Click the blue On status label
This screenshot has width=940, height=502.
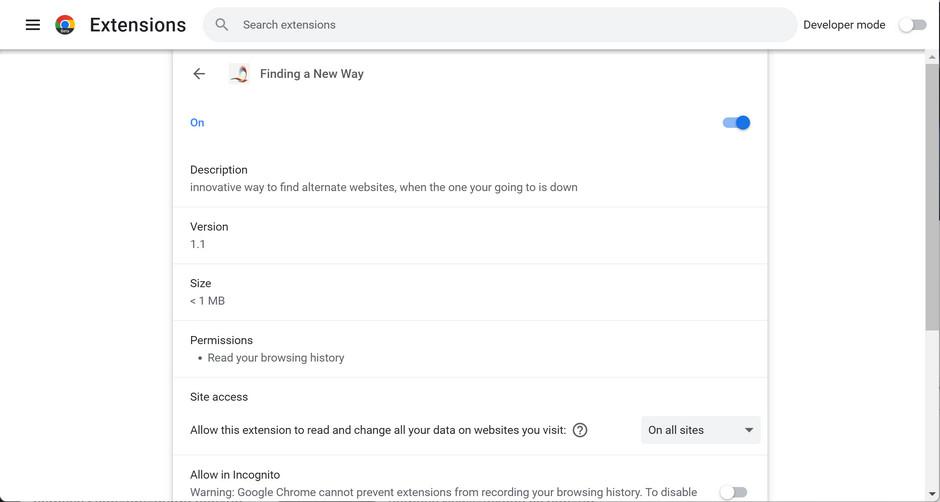coord(197,123)
